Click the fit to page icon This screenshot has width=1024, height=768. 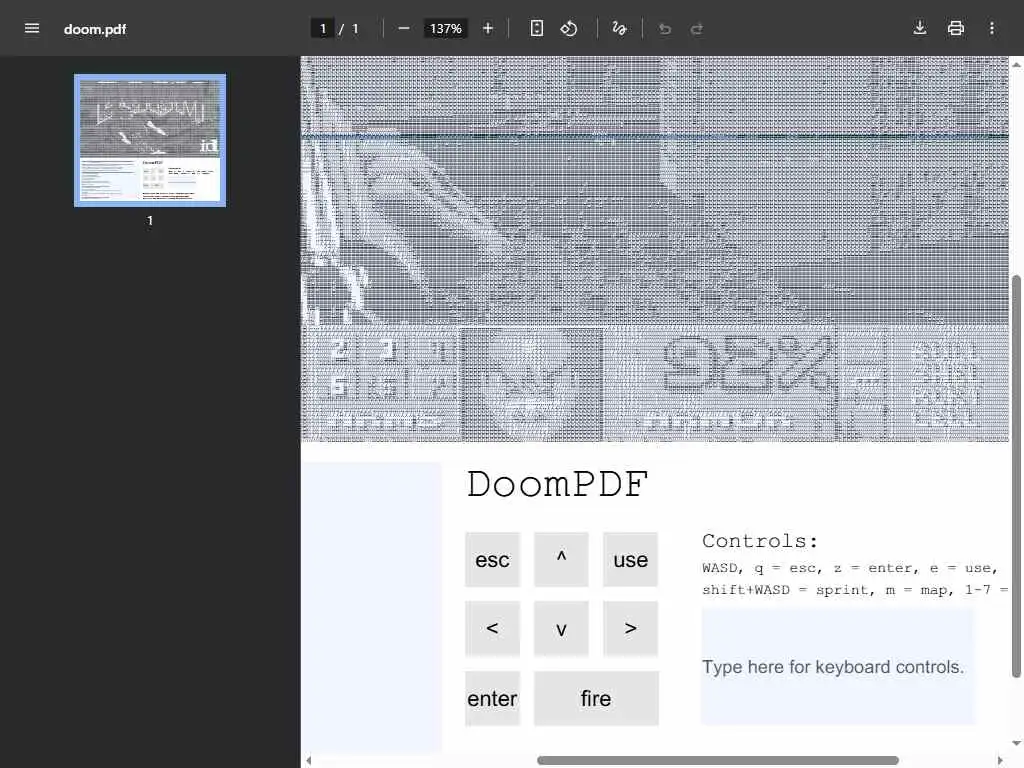coord(536,28)
